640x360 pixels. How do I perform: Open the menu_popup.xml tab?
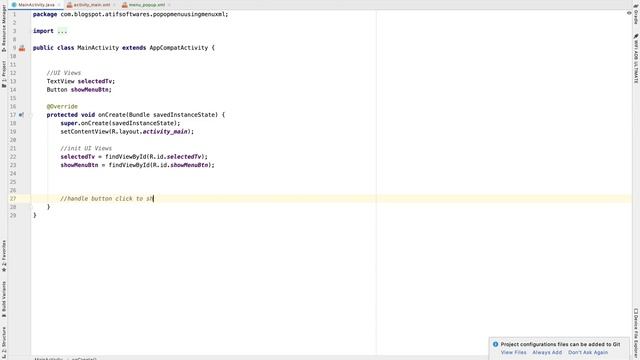pos(147,4)
